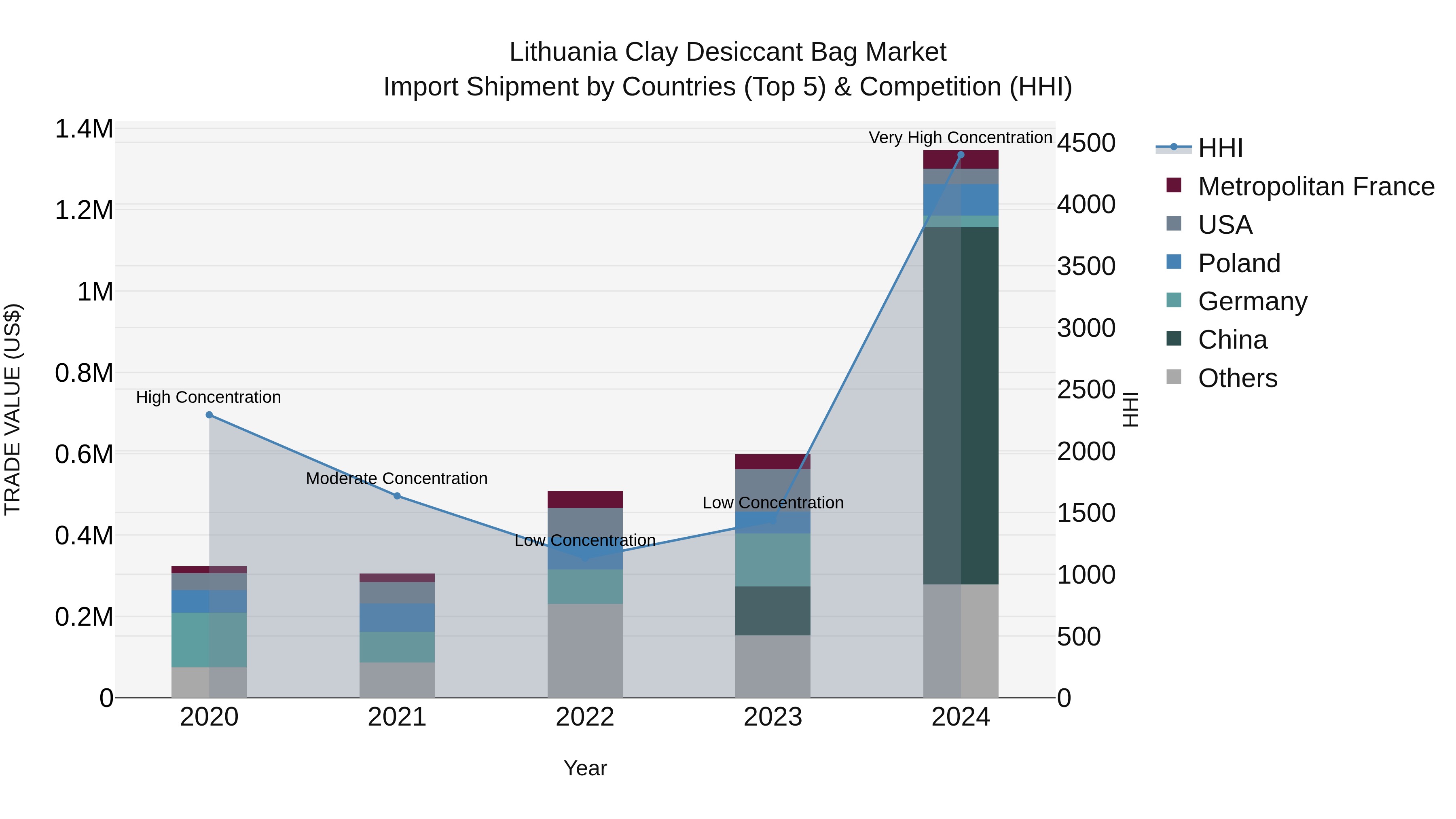Click the China segment of 2023 bar
Image resolution: width=1456 pixels, height=819 pixels.
point(772,610)
